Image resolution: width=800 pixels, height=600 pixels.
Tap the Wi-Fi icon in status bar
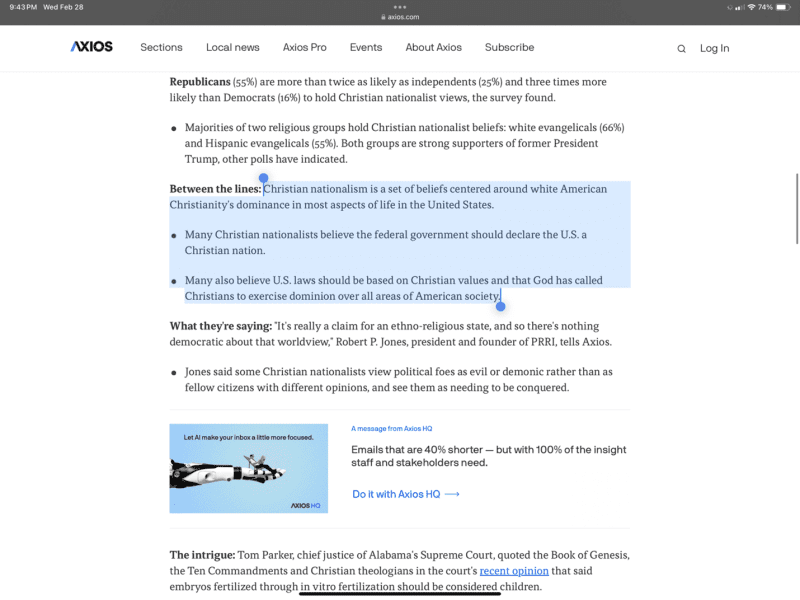pos(751,7)
